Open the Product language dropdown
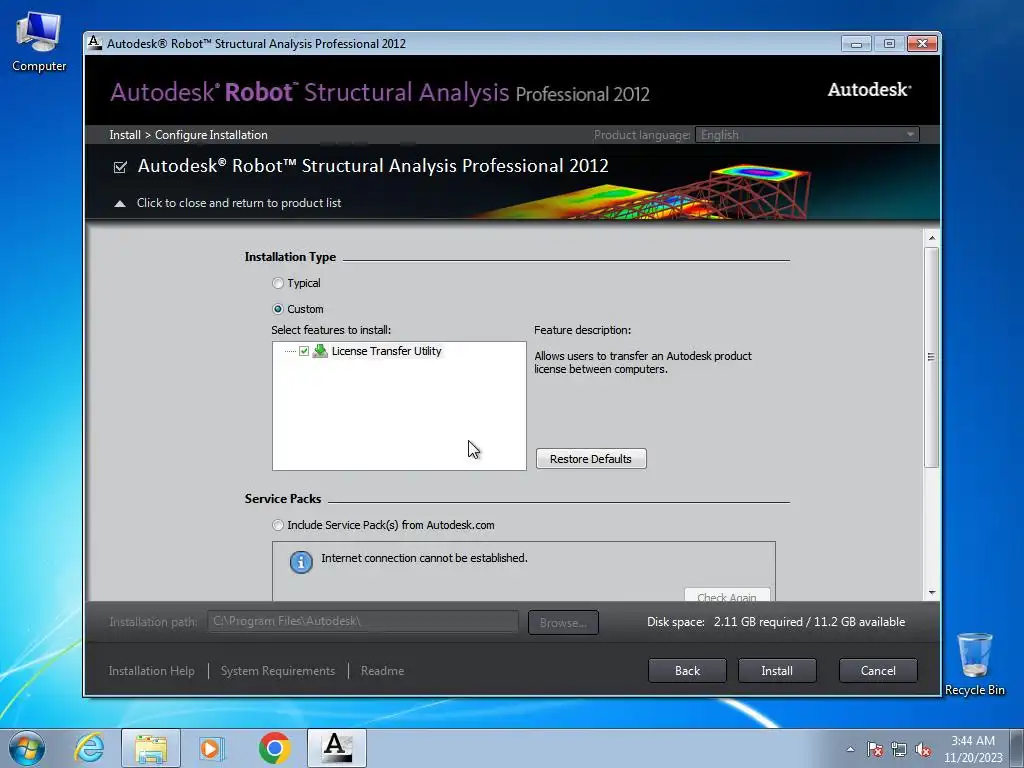This screenshot has height=768, width=1024. 807,135
